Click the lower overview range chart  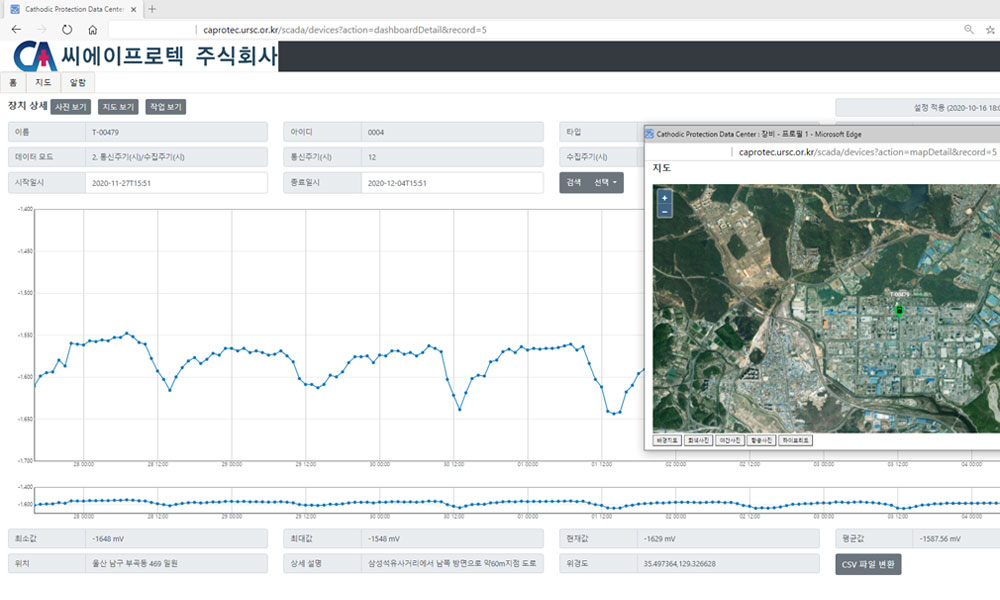click(x=517, y=501)
